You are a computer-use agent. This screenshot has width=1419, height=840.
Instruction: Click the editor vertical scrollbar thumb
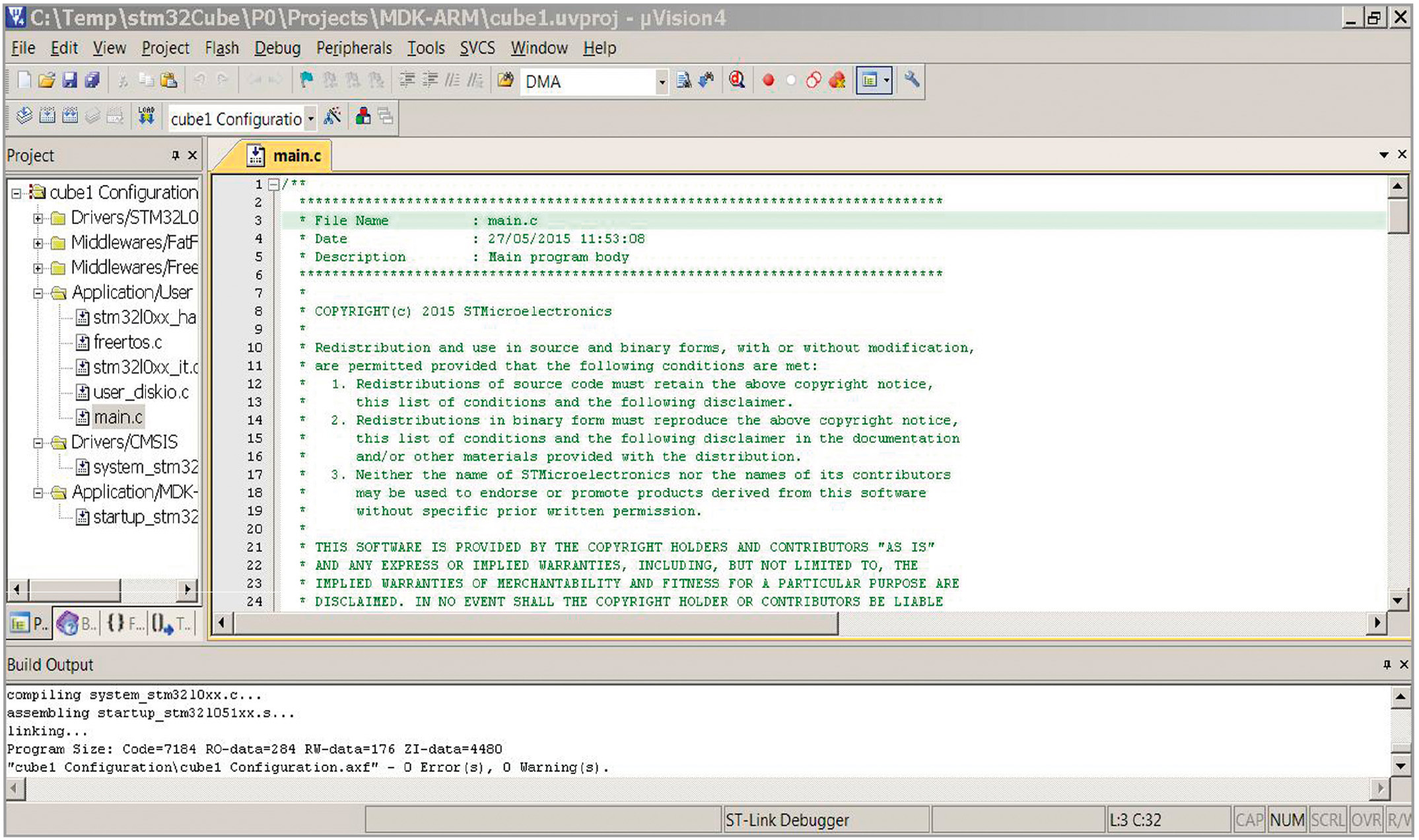tap(1397, 216)
